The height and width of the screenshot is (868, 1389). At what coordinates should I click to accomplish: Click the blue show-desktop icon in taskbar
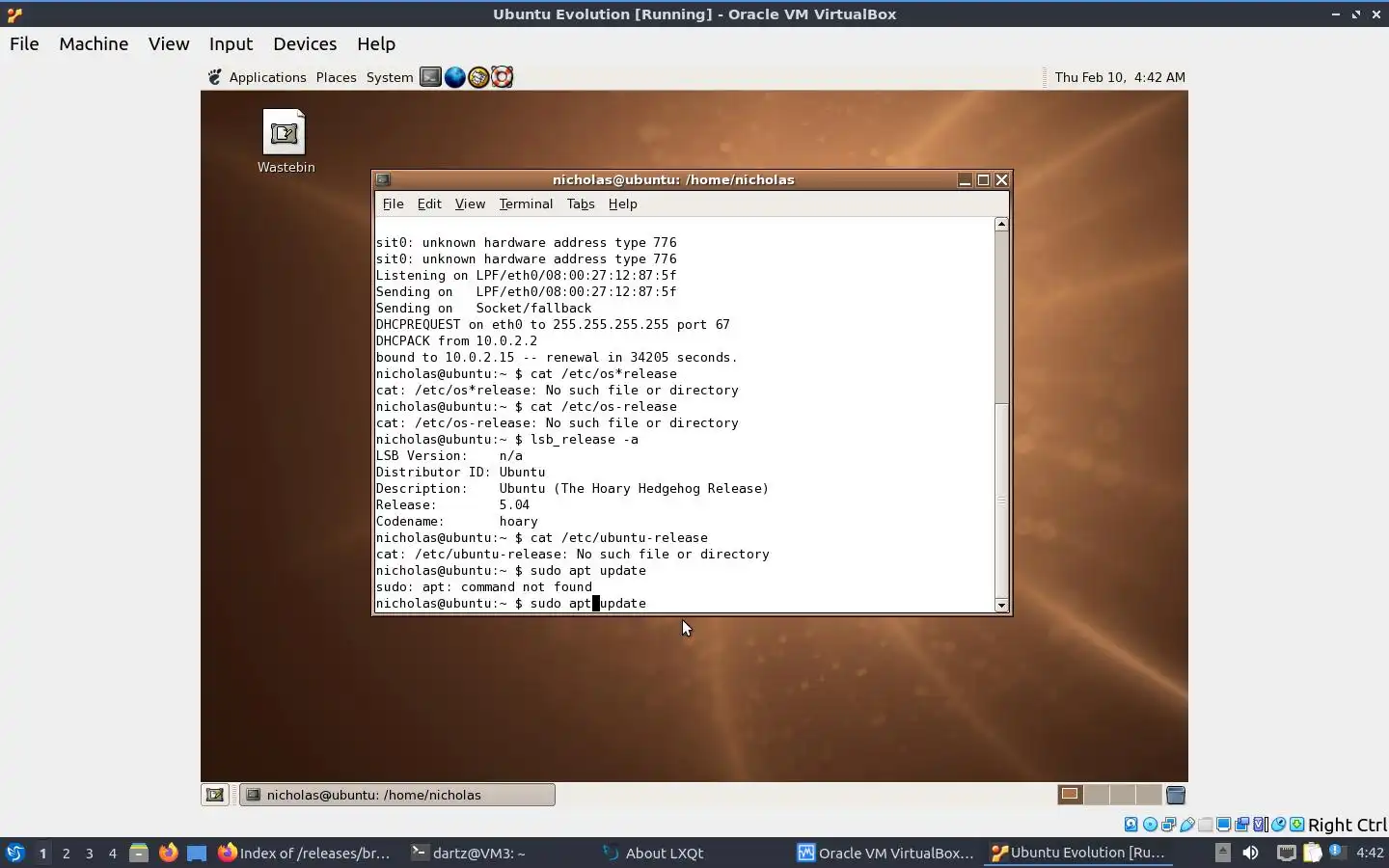coord(197,853)
